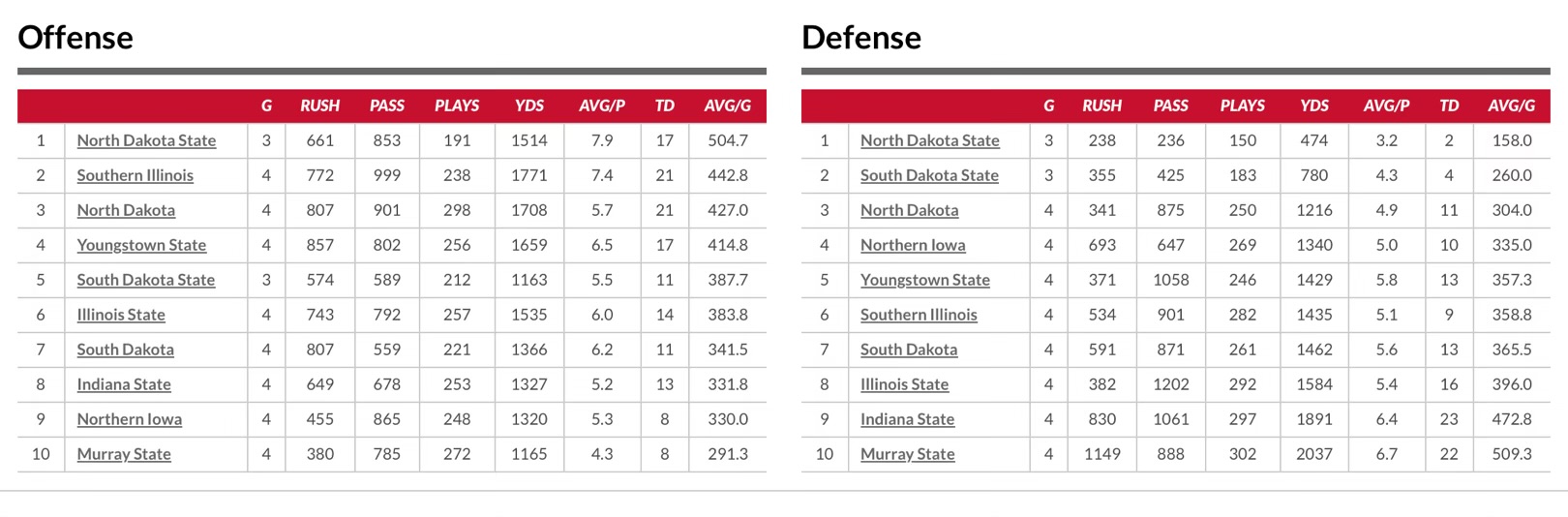
Task: Click the Offense AVG/G column header
Action: point(727,106)
